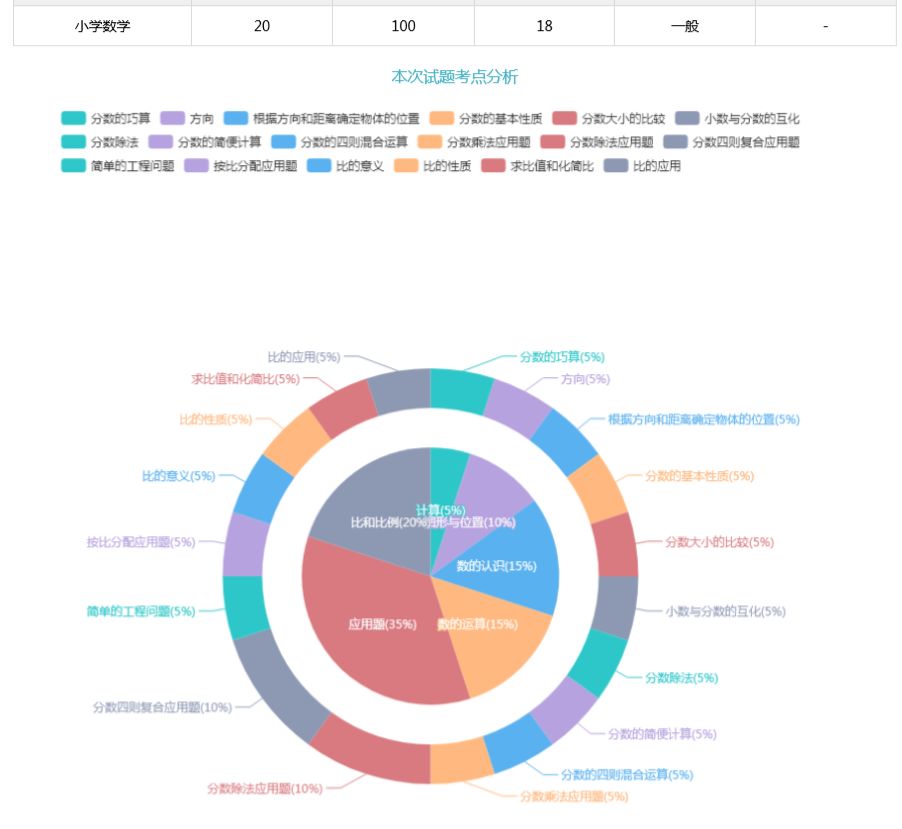Click the 求比值和化简比(5%) chart label
Viewport: 902px width, 829px height.
[x=245, y=379]
